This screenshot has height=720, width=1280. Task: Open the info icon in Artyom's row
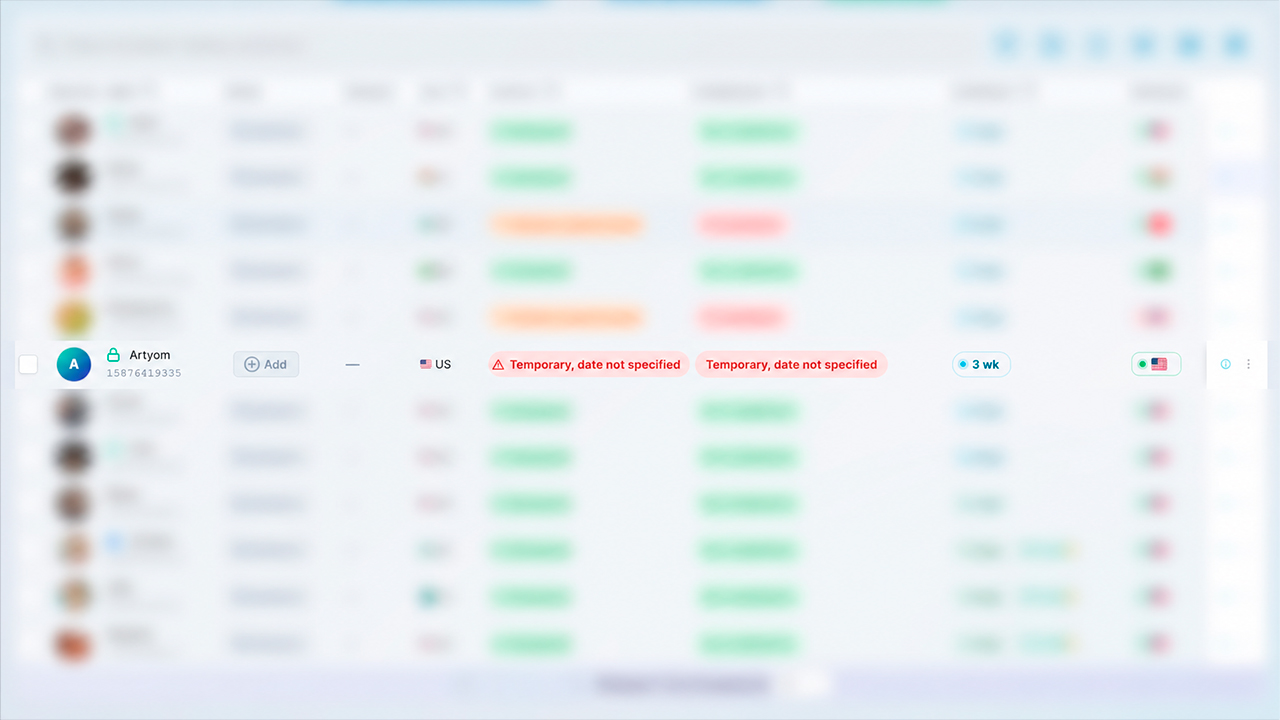coord(1226,365)
